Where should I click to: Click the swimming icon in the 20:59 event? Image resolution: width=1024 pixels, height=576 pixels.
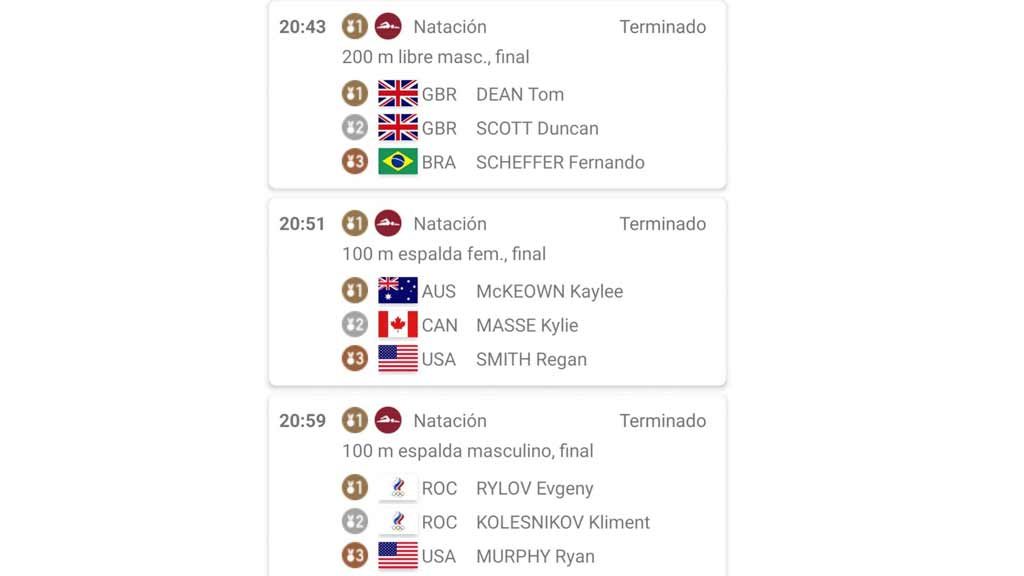tap(388, 421)
